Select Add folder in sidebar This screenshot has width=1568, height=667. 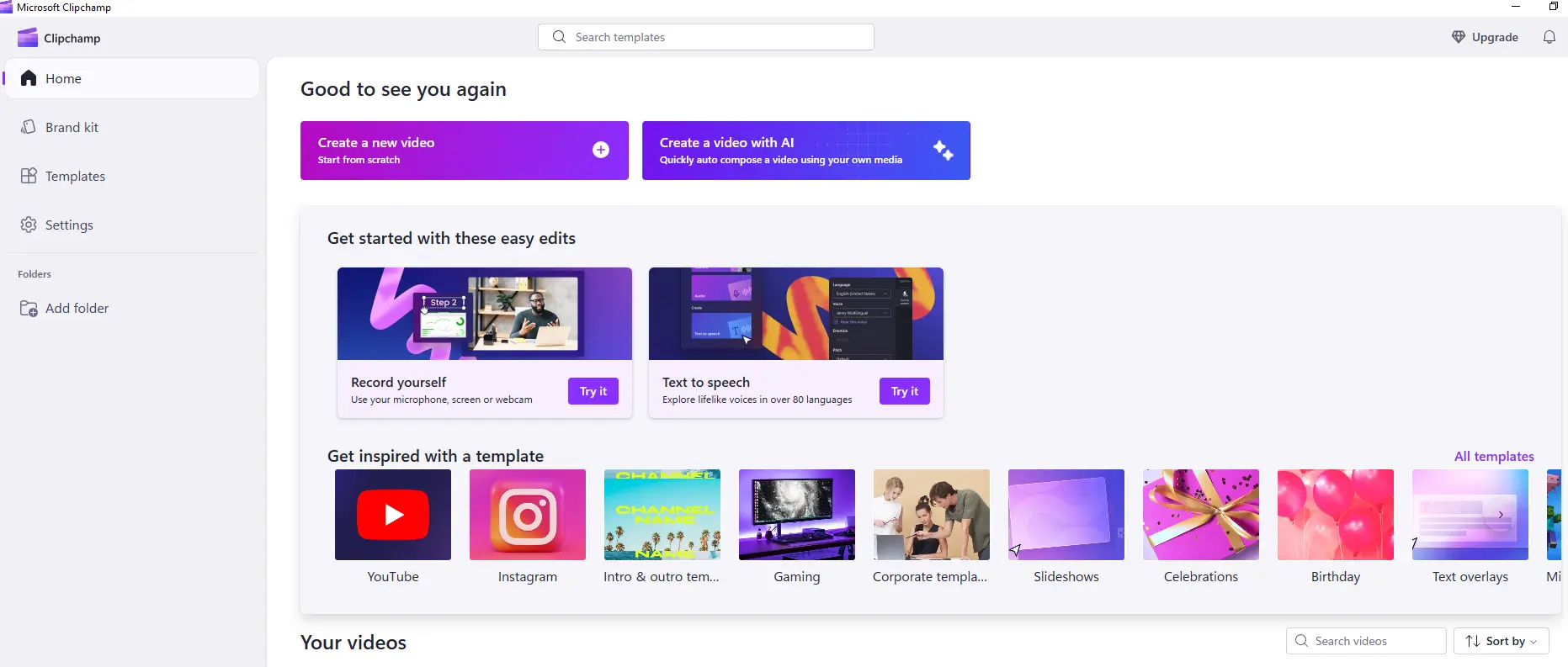tap(132, 309)
